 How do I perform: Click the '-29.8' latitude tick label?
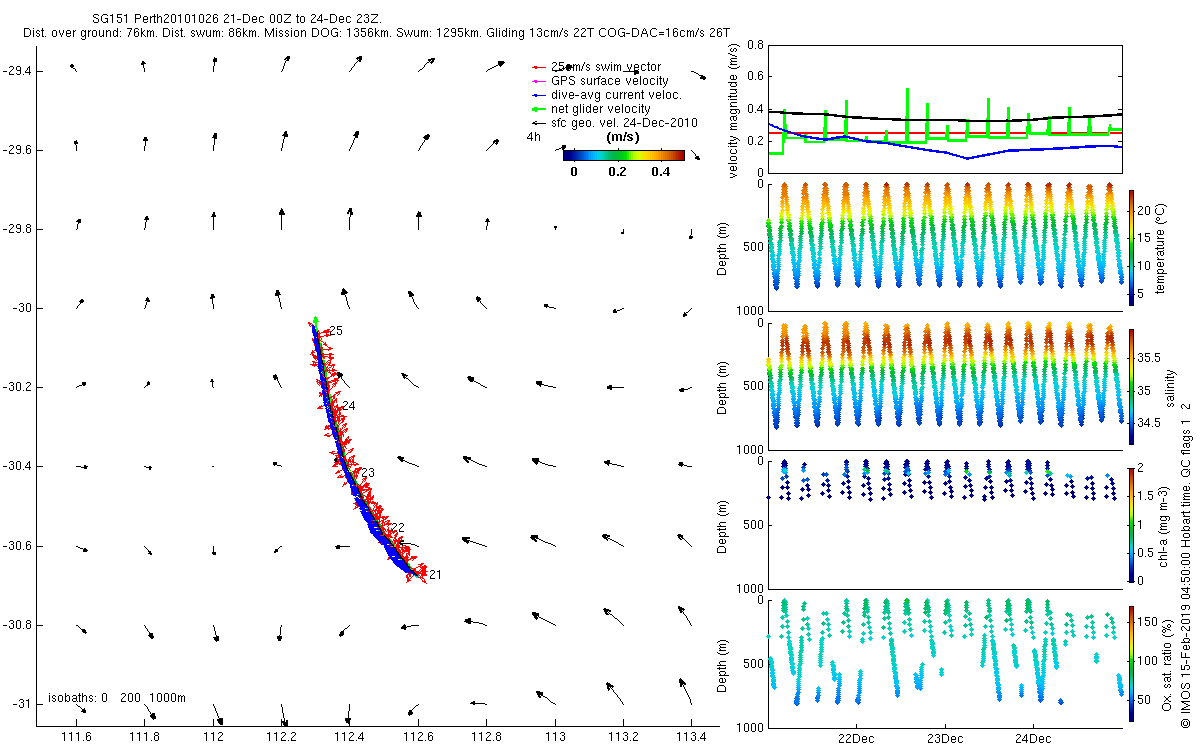point(16,229)
